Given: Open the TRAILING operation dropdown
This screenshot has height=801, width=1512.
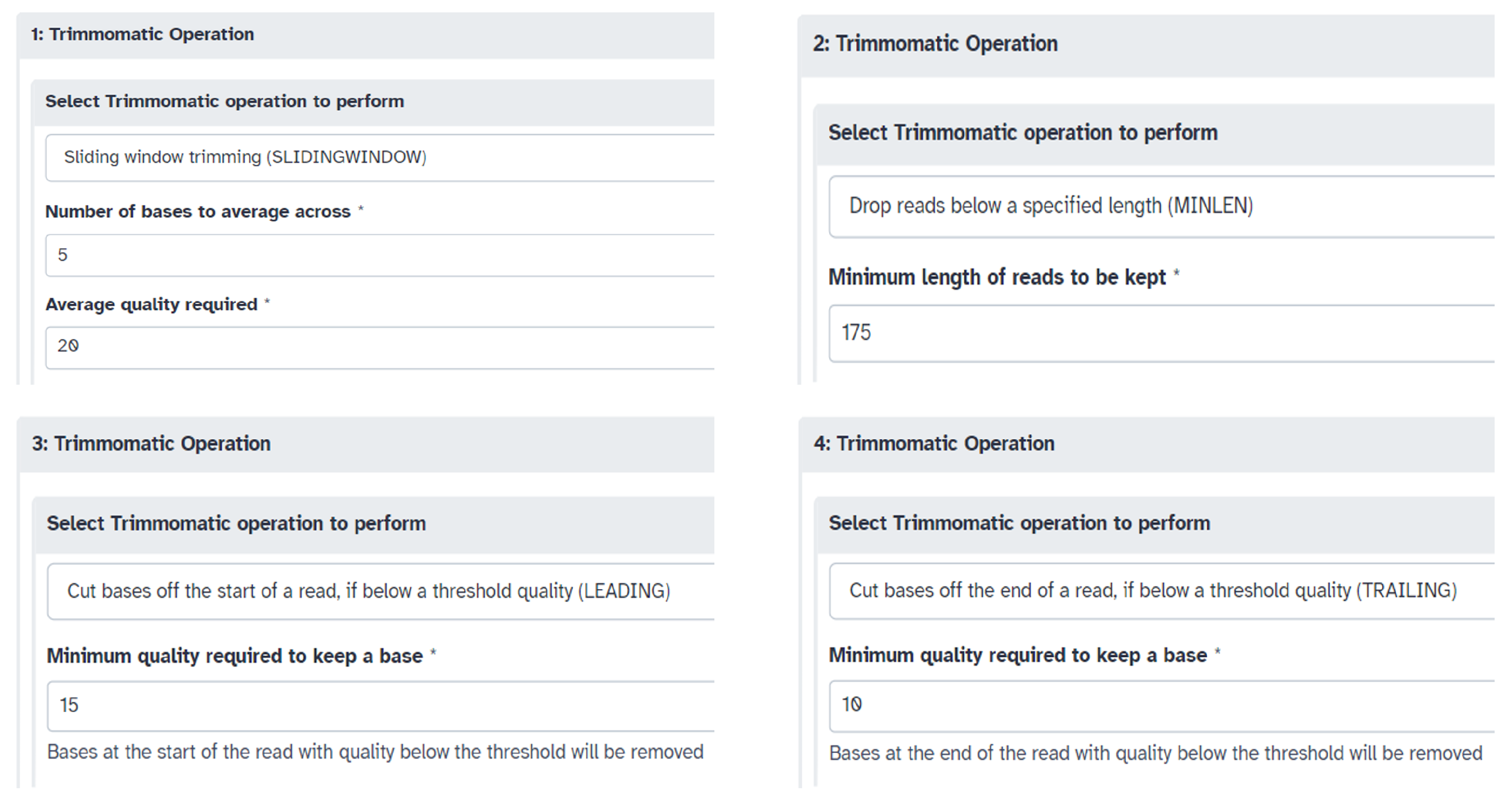Looking at the screenshot, I should click(x=1161, y=591).
